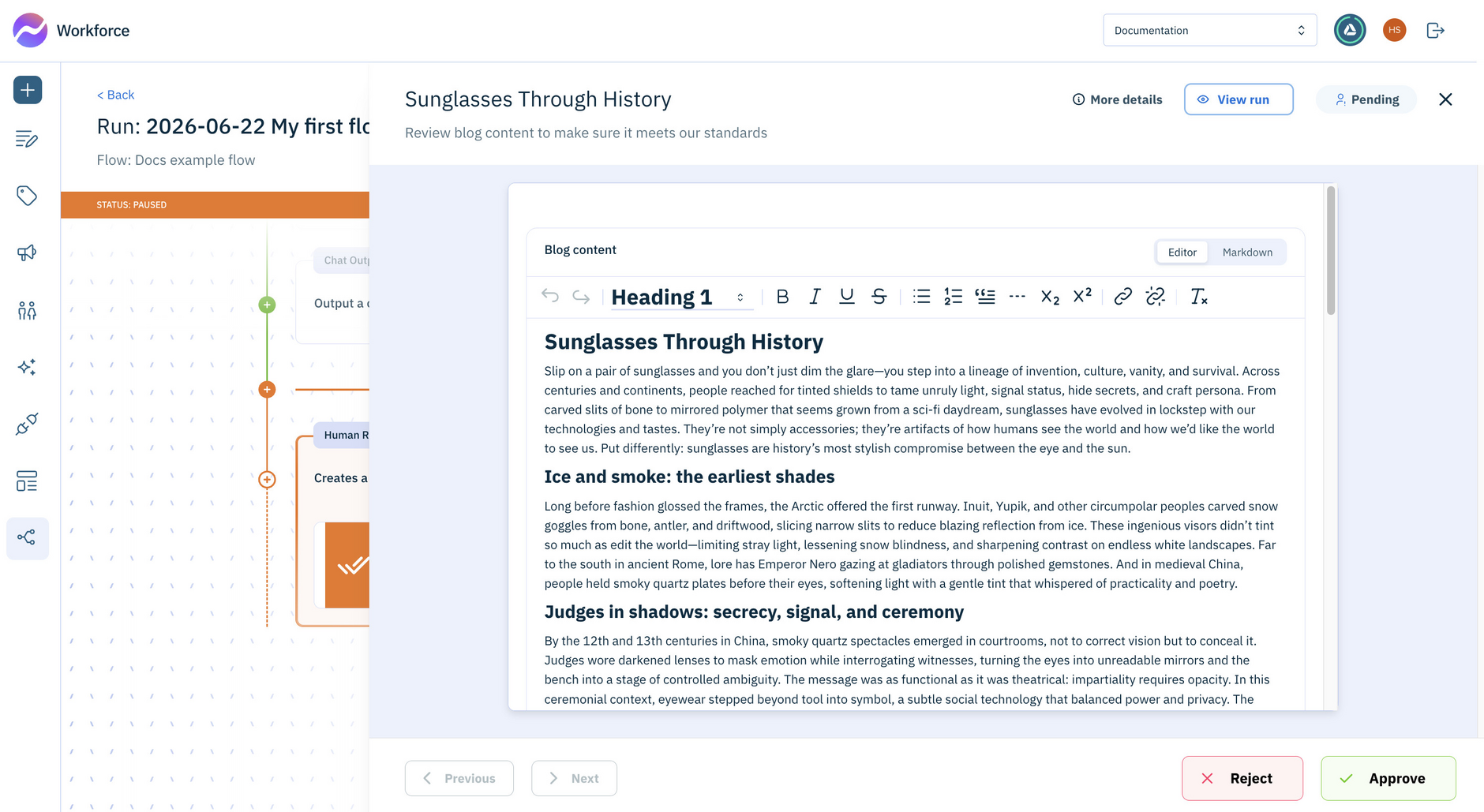1484x812 pixels.
Task: Reject the blog content
Action: (1242, 778)
